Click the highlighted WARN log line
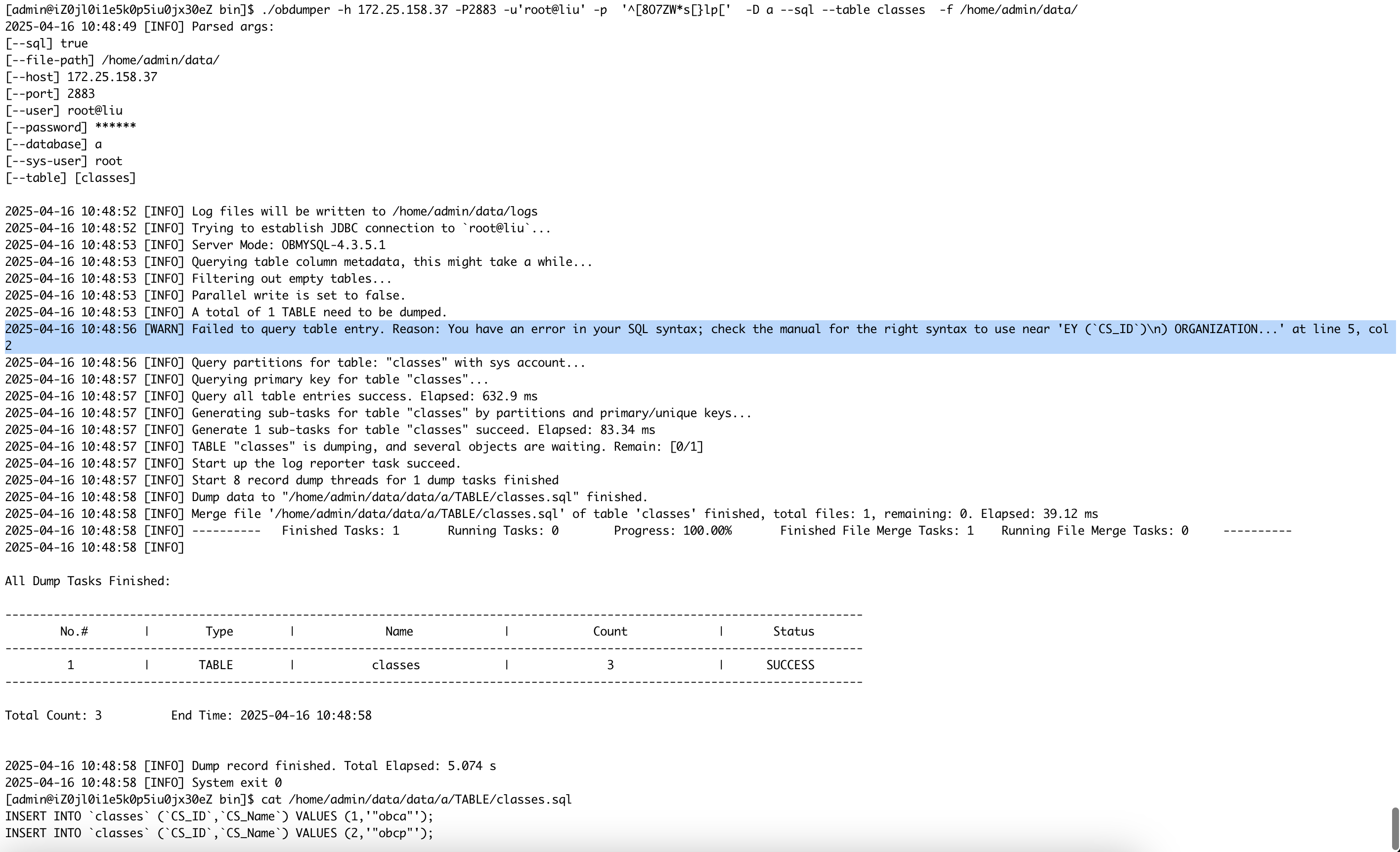Image resolution: width=1400 pixels, height=852 pixels. [700, 337]
